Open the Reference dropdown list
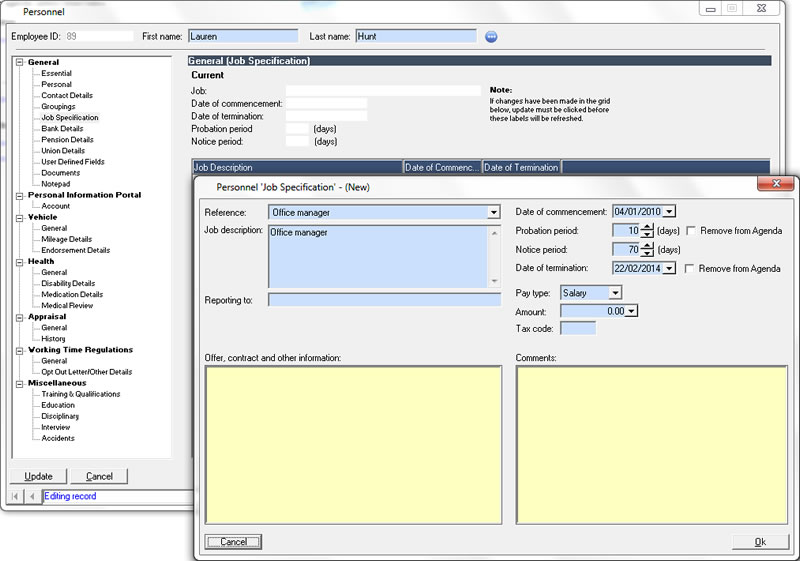The image size is (800, 561). [493, 212]
